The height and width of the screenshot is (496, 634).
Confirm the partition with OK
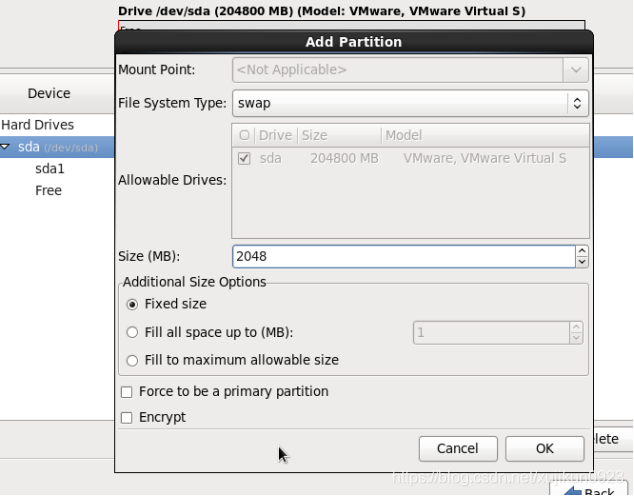point(545,449)
